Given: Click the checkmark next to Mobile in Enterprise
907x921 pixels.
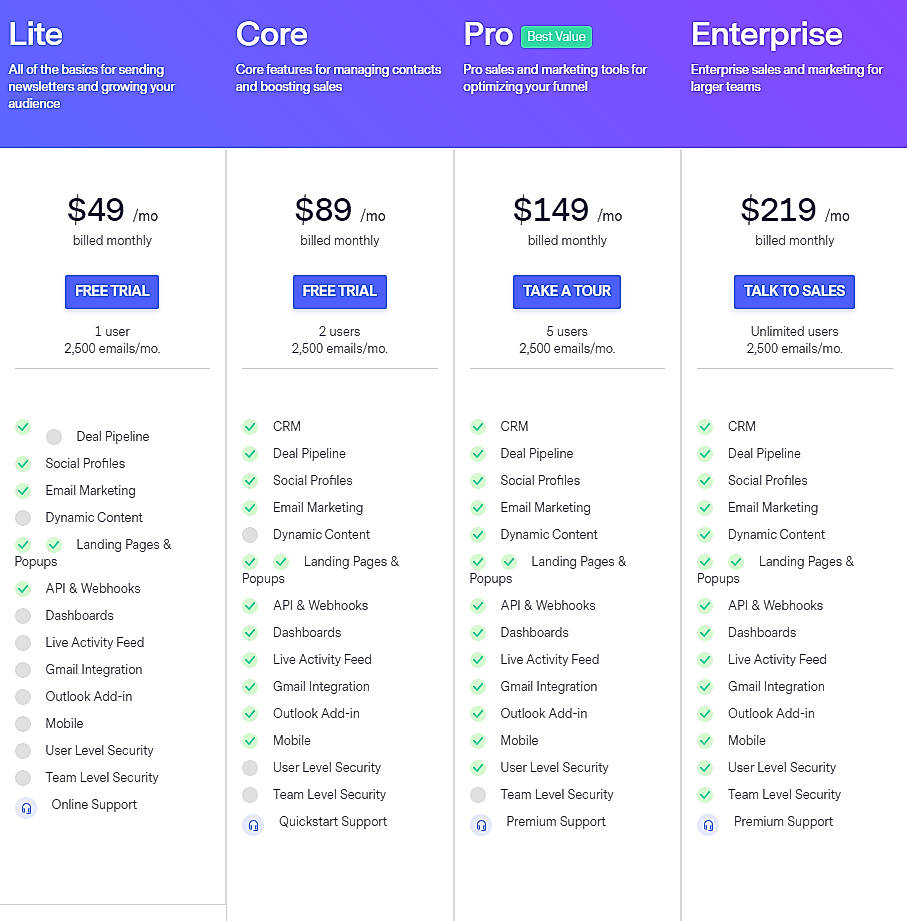Looking at the screenshot, I should tap(705, 740).
